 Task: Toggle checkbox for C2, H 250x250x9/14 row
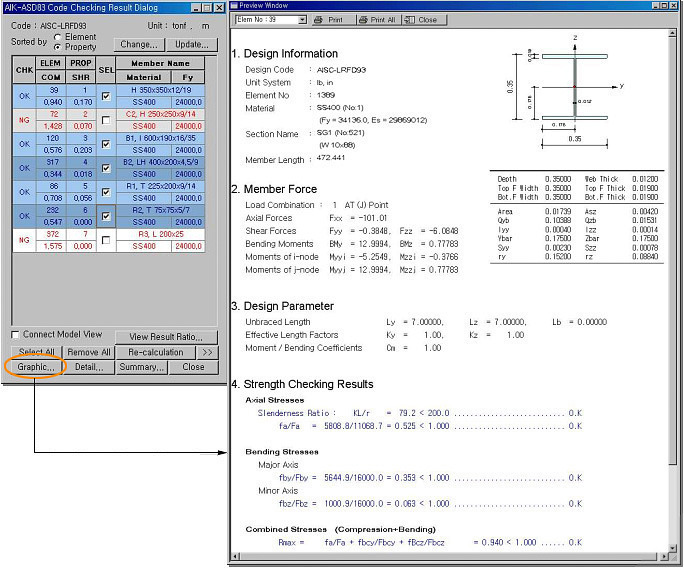click(106, 120)
